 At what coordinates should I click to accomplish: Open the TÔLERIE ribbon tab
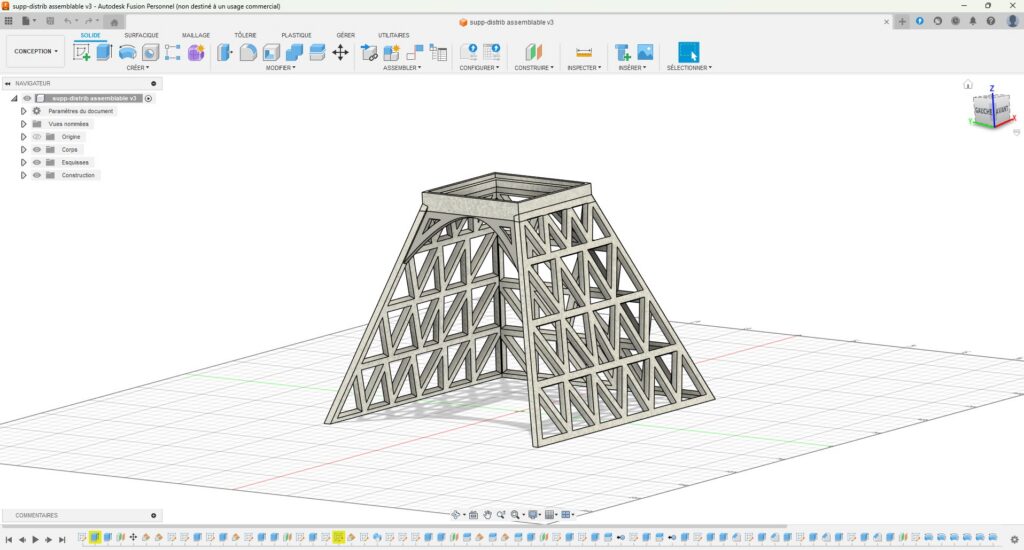tap(245, 35)
